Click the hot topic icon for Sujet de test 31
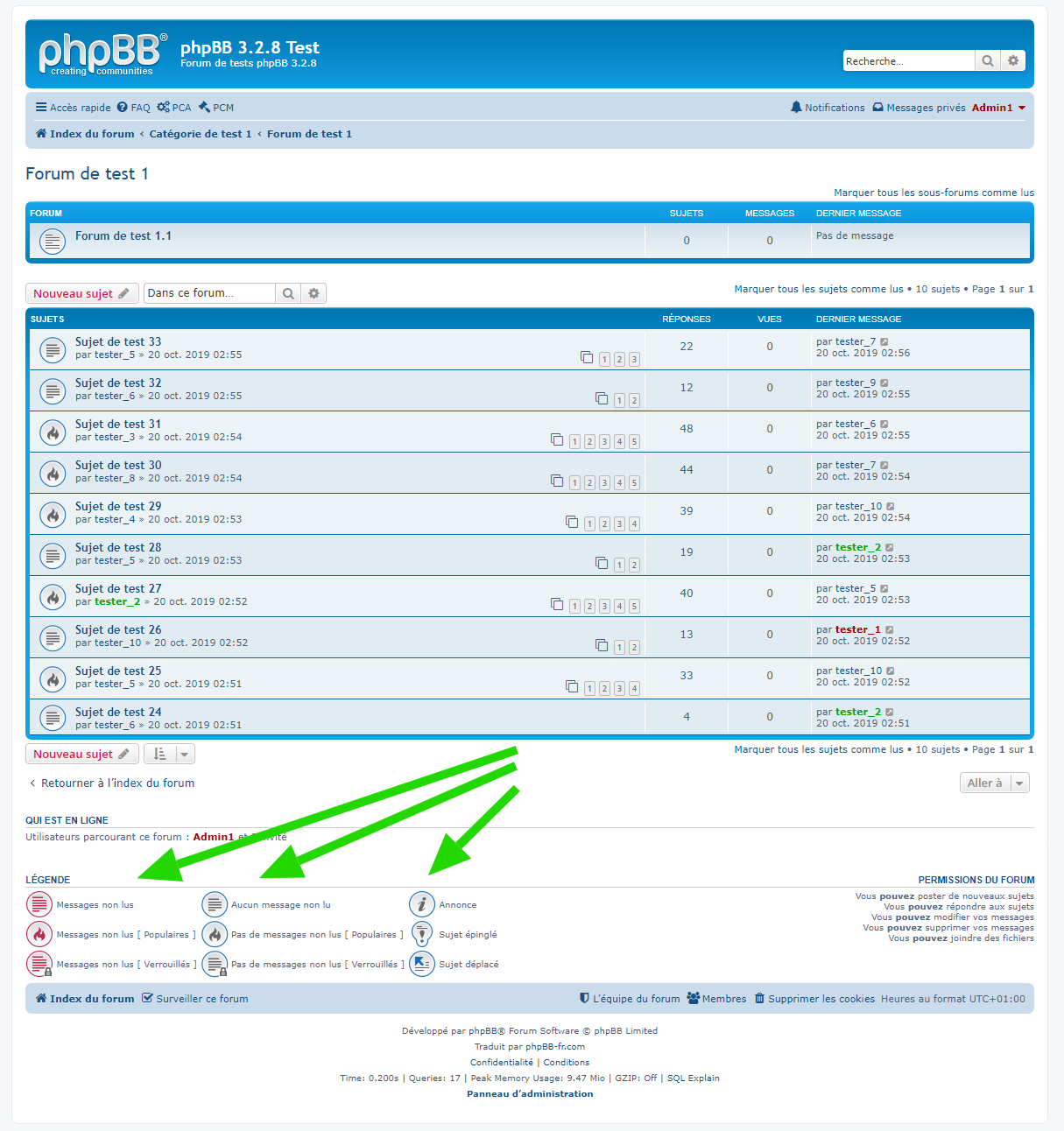This screenshot has width=1064, height=1131. click(x=53, y=432)
